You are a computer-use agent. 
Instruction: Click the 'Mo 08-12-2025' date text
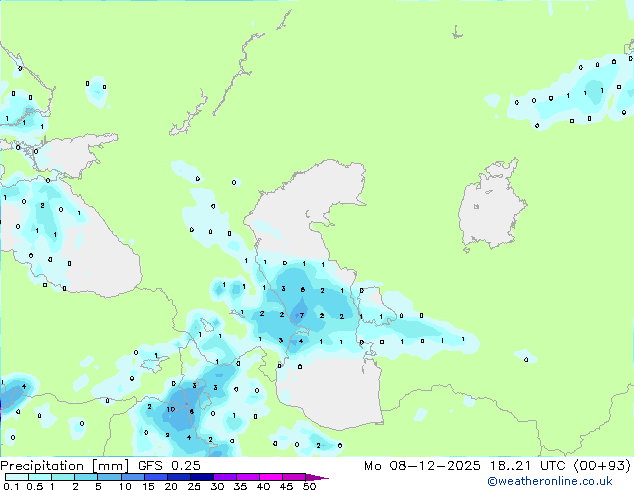point(422,466)
